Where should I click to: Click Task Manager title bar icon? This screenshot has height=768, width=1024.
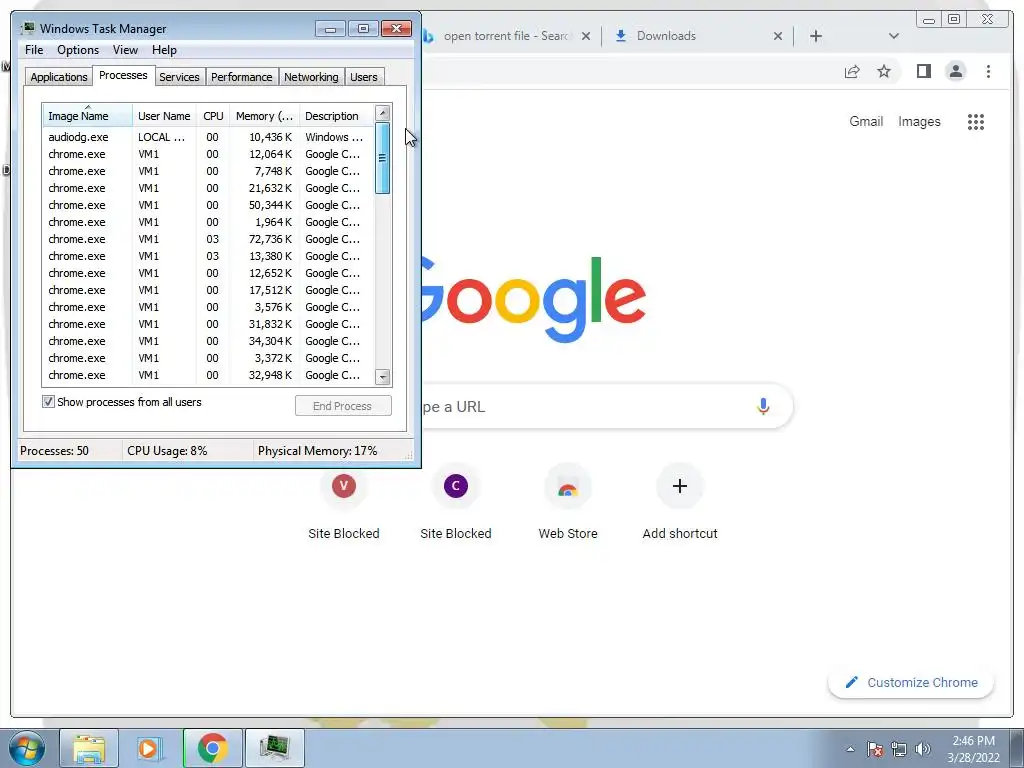tap(27, 28)
